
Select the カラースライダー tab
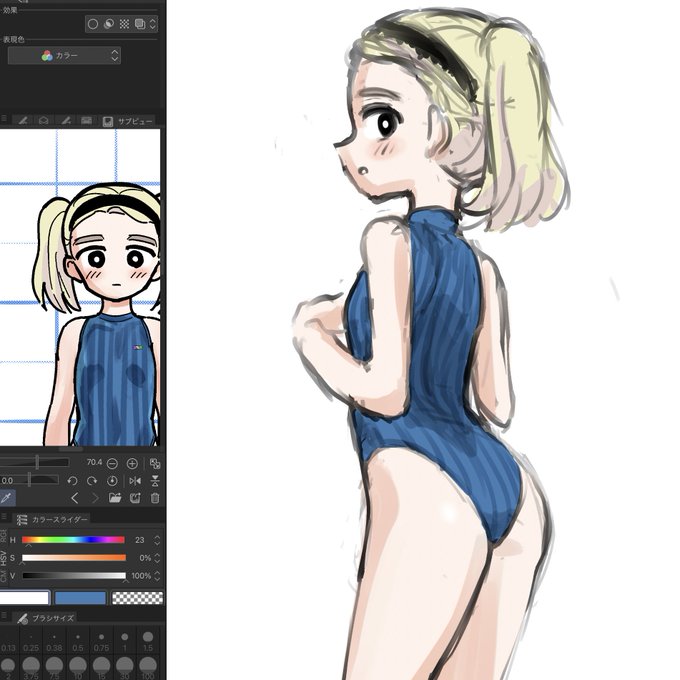(x=52, y=520)
